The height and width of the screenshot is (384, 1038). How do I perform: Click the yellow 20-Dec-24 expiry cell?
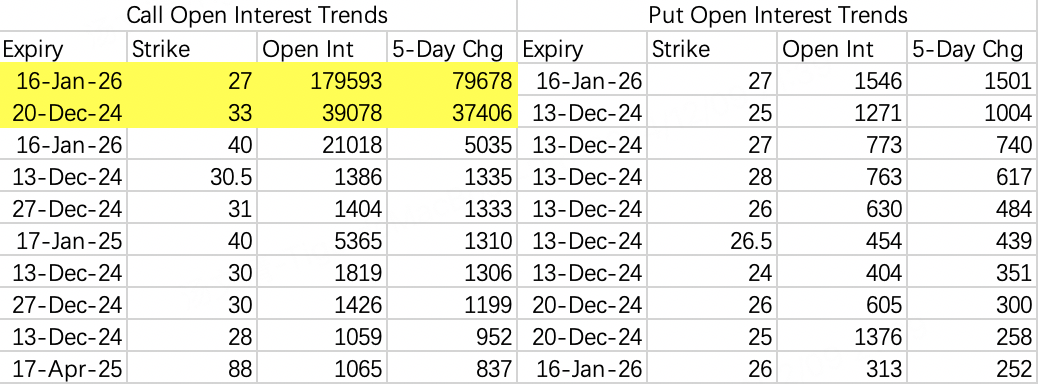[x=64, y=113]
